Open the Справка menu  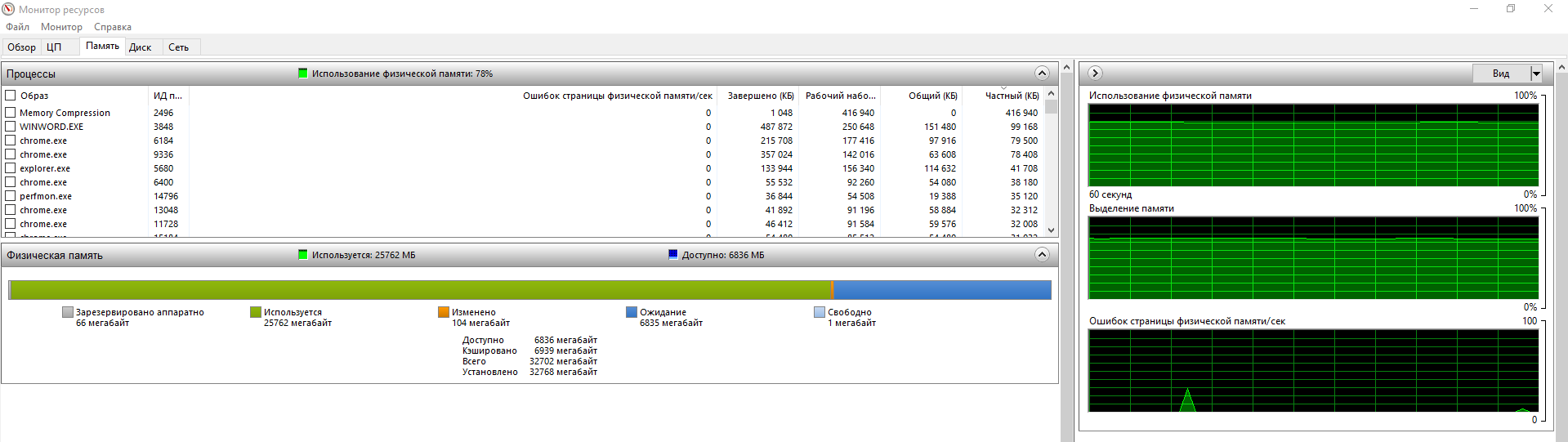(112, 27)
